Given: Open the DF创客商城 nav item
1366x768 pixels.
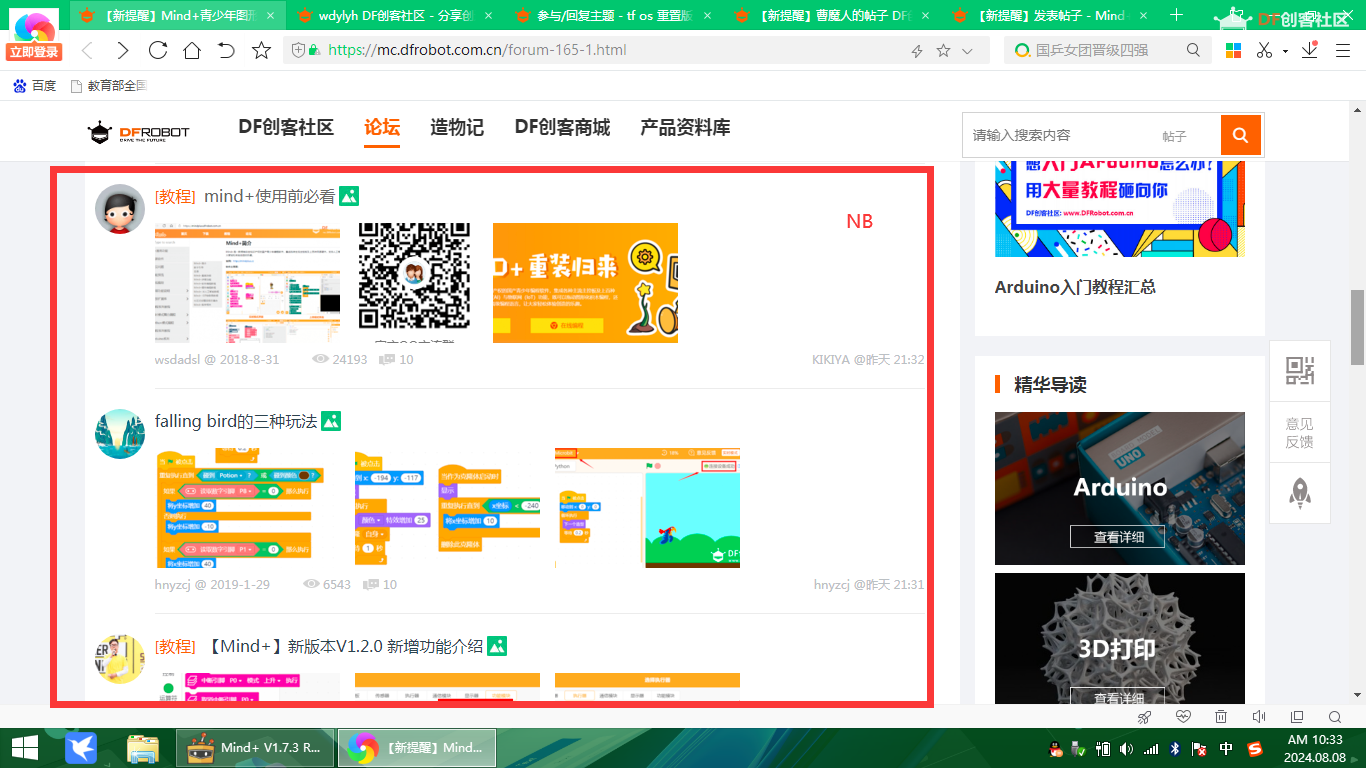Looking at the screenshot, I should 562,127.
